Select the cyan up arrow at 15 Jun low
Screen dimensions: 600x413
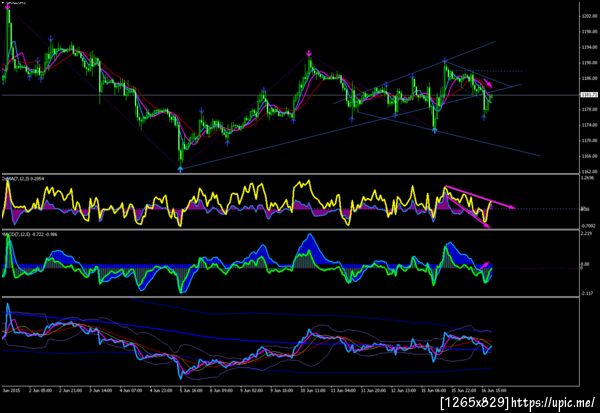pos(434,131)
